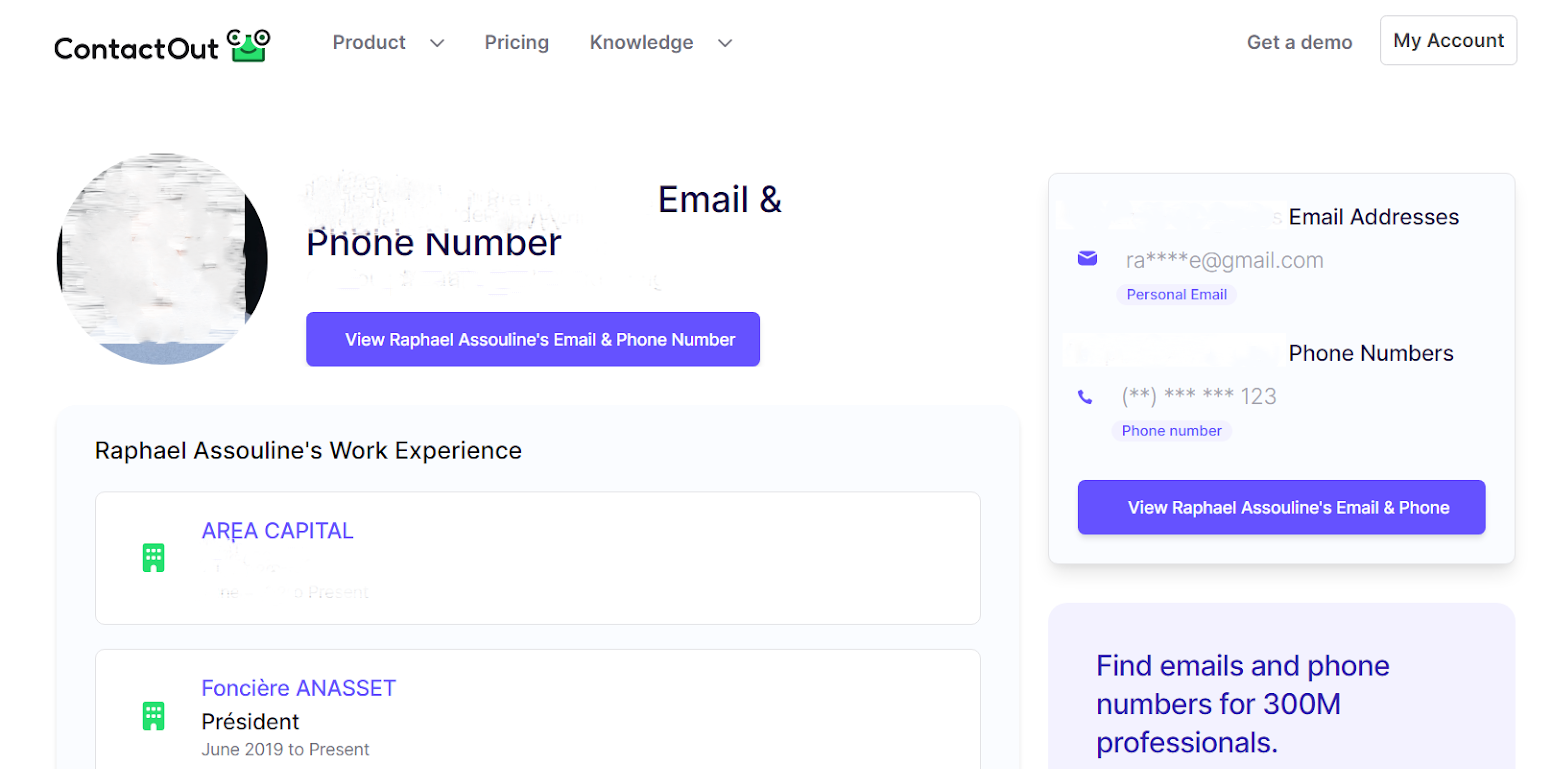Click the green building icon beside Foncière ANASSET
The width and height of the screenshot is (1542, 769).
[153, 716]
